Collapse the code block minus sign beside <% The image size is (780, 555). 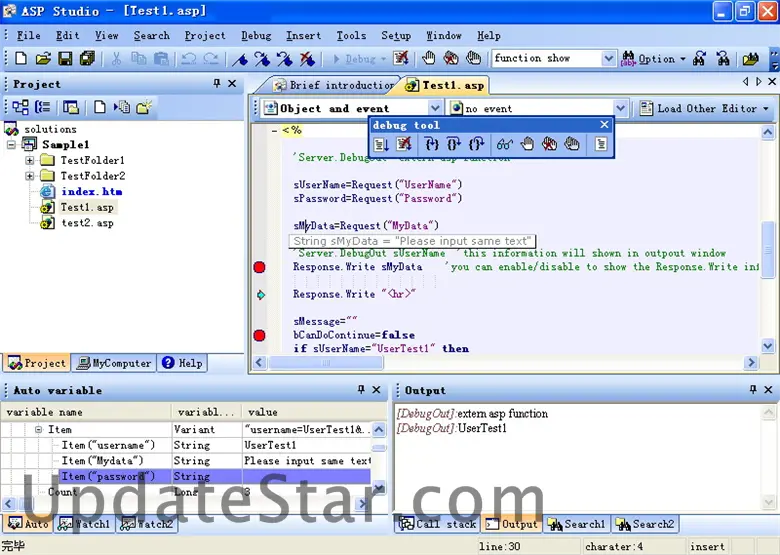pyautogui.click(x=274, y=130)
